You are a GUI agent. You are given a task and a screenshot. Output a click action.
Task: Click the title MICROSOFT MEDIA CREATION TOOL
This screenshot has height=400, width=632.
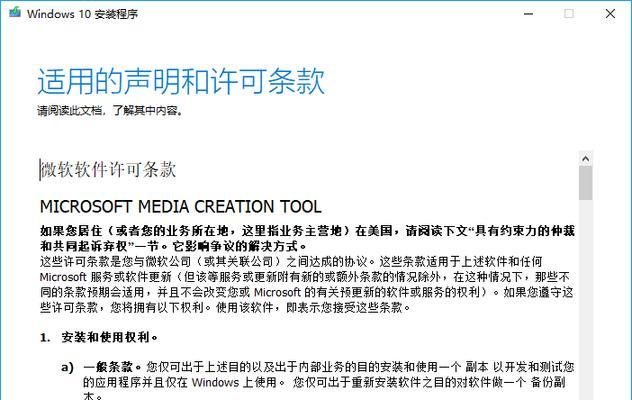(181, 207)
